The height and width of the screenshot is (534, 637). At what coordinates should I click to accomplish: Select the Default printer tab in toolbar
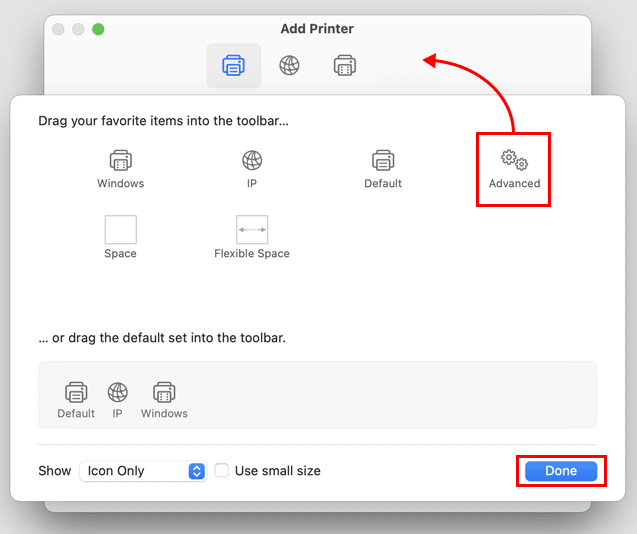coord(233,66)
